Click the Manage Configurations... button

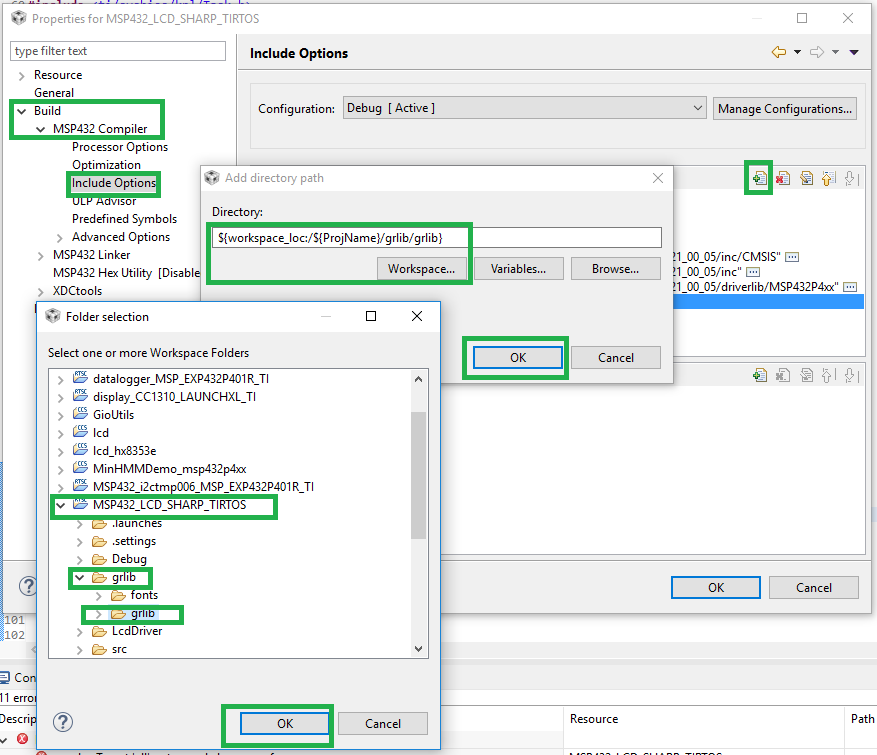[785, 108]
